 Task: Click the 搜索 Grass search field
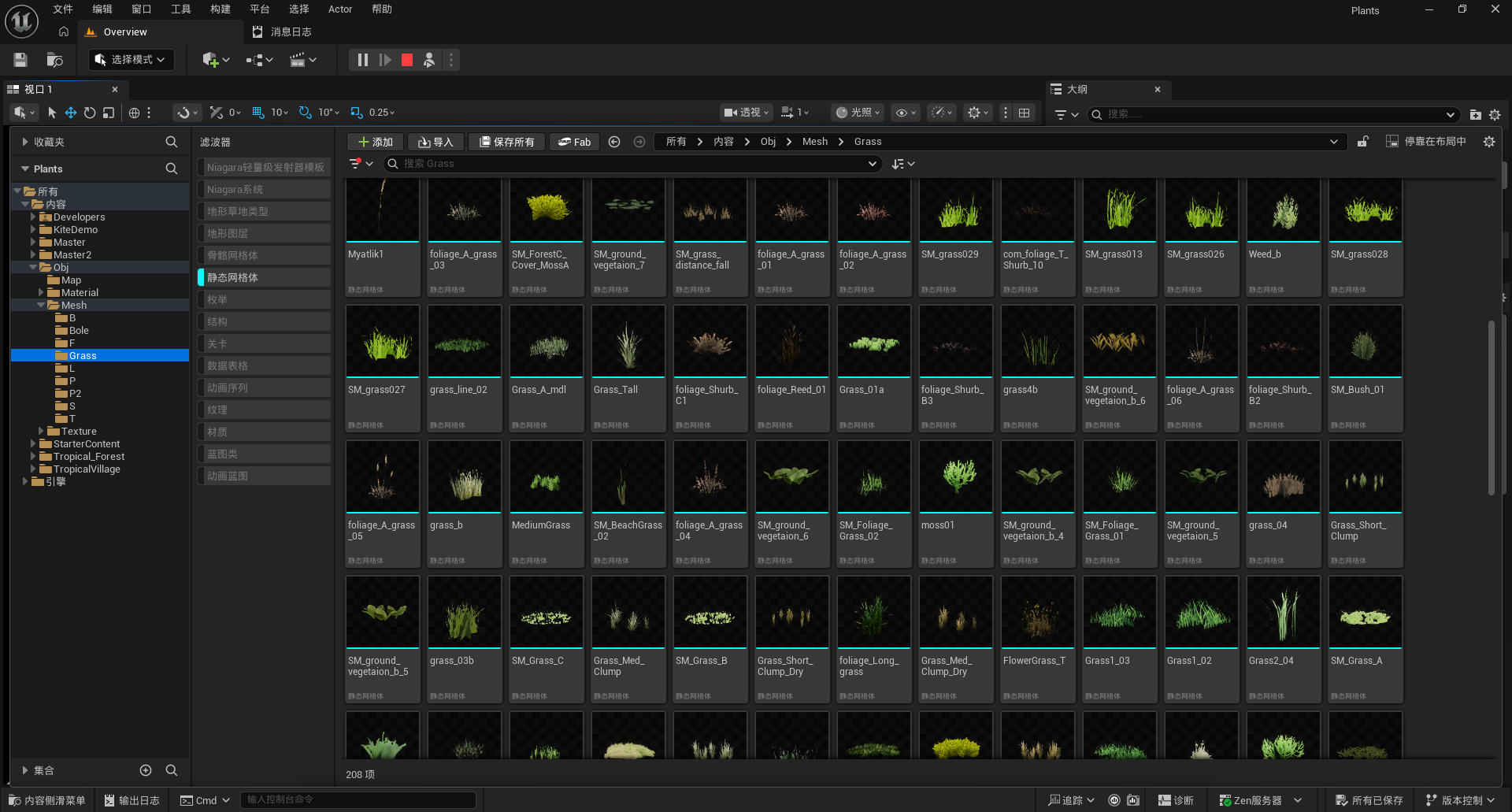pos(632,164)
